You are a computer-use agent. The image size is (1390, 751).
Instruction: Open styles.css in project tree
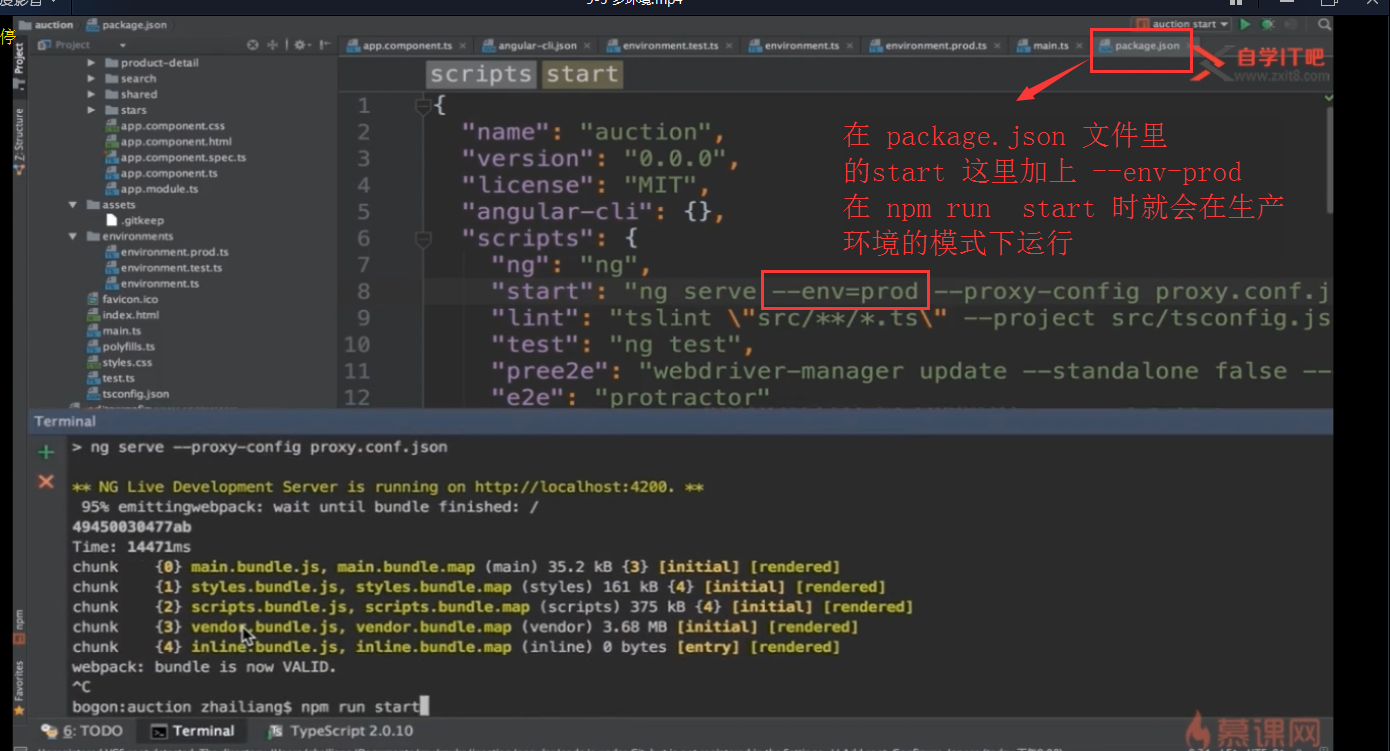[x=120, y=363]
